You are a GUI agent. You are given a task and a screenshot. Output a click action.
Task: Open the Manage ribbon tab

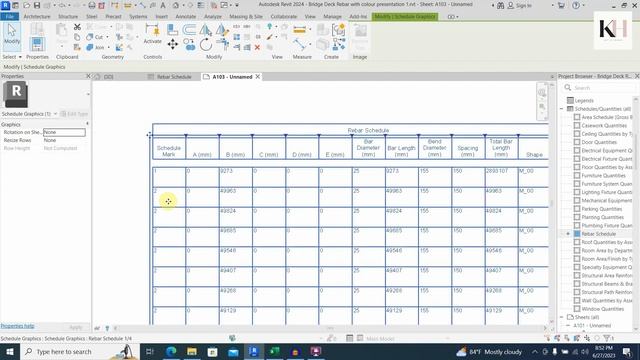coord(332,16)
